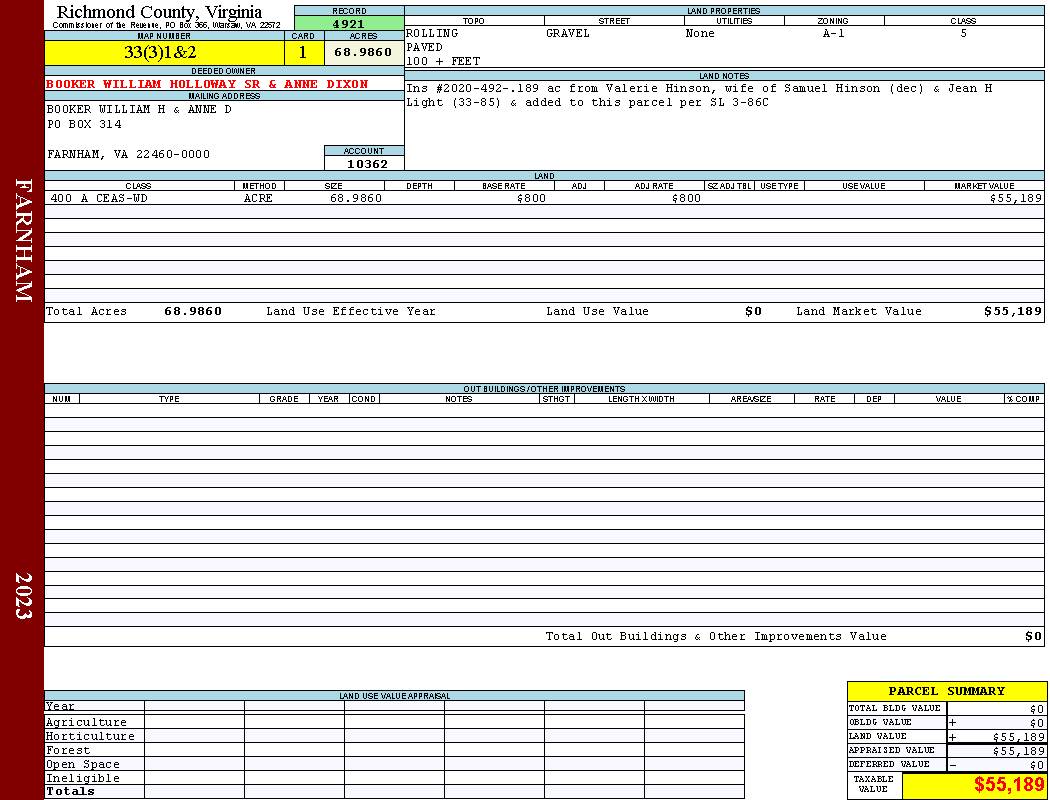Click Land Use Effective Year label

[350, 311]
